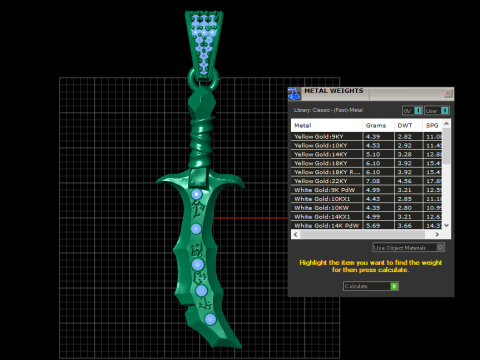This screenshot has height=360, width=480.
Task: Select the Yellow Gold:18KY R... row
Action: (367, 172)
